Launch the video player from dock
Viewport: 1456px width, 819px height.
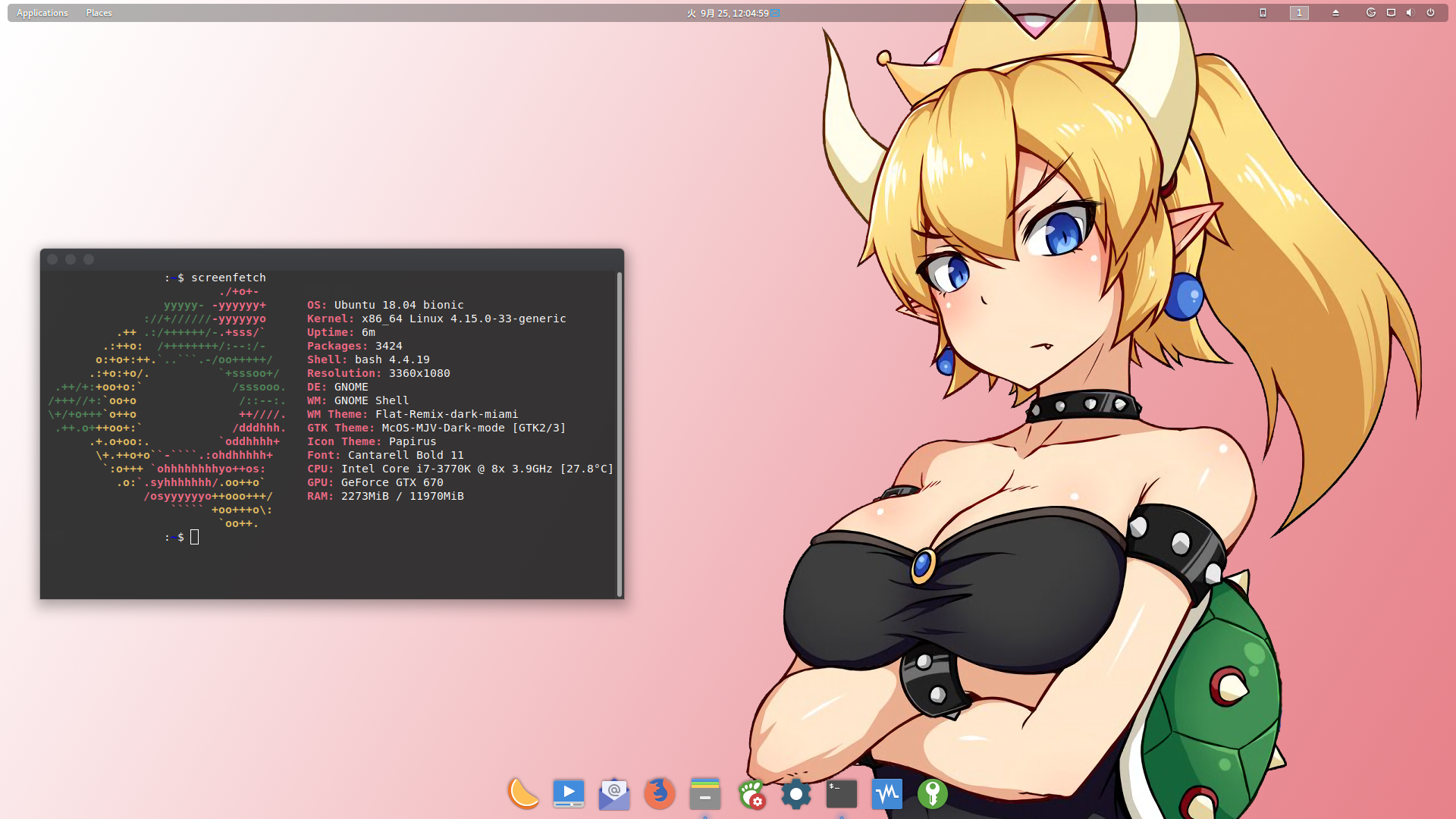pyautogui.click(x=569, y=794)
